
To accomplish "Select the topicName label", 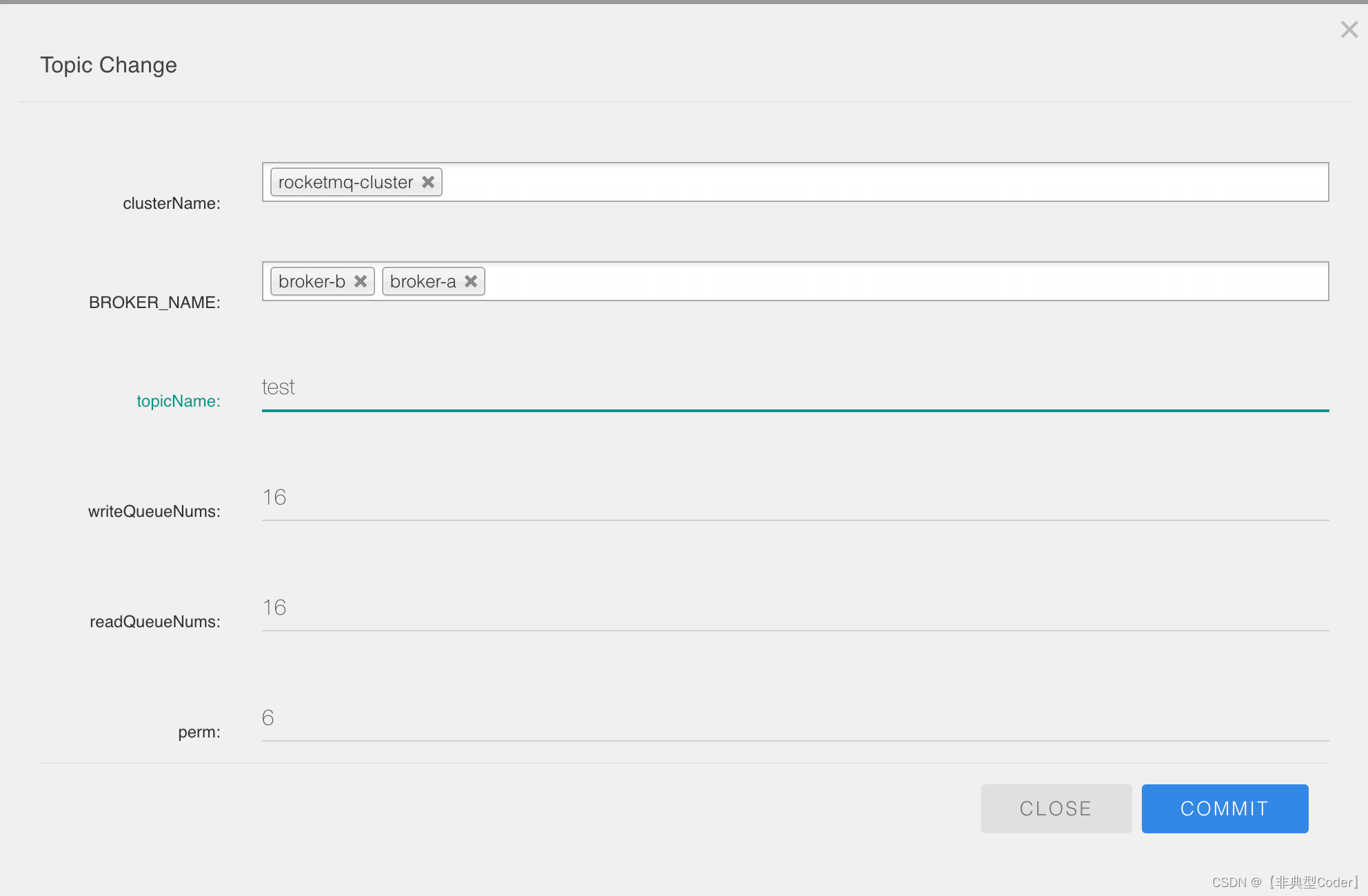I will [178, 400].
